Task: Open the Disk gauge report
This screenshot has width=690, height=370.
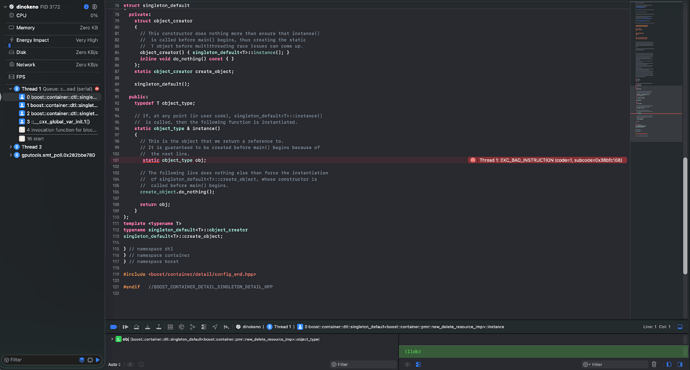Action: pyautogui.click(x=53, y=52)
